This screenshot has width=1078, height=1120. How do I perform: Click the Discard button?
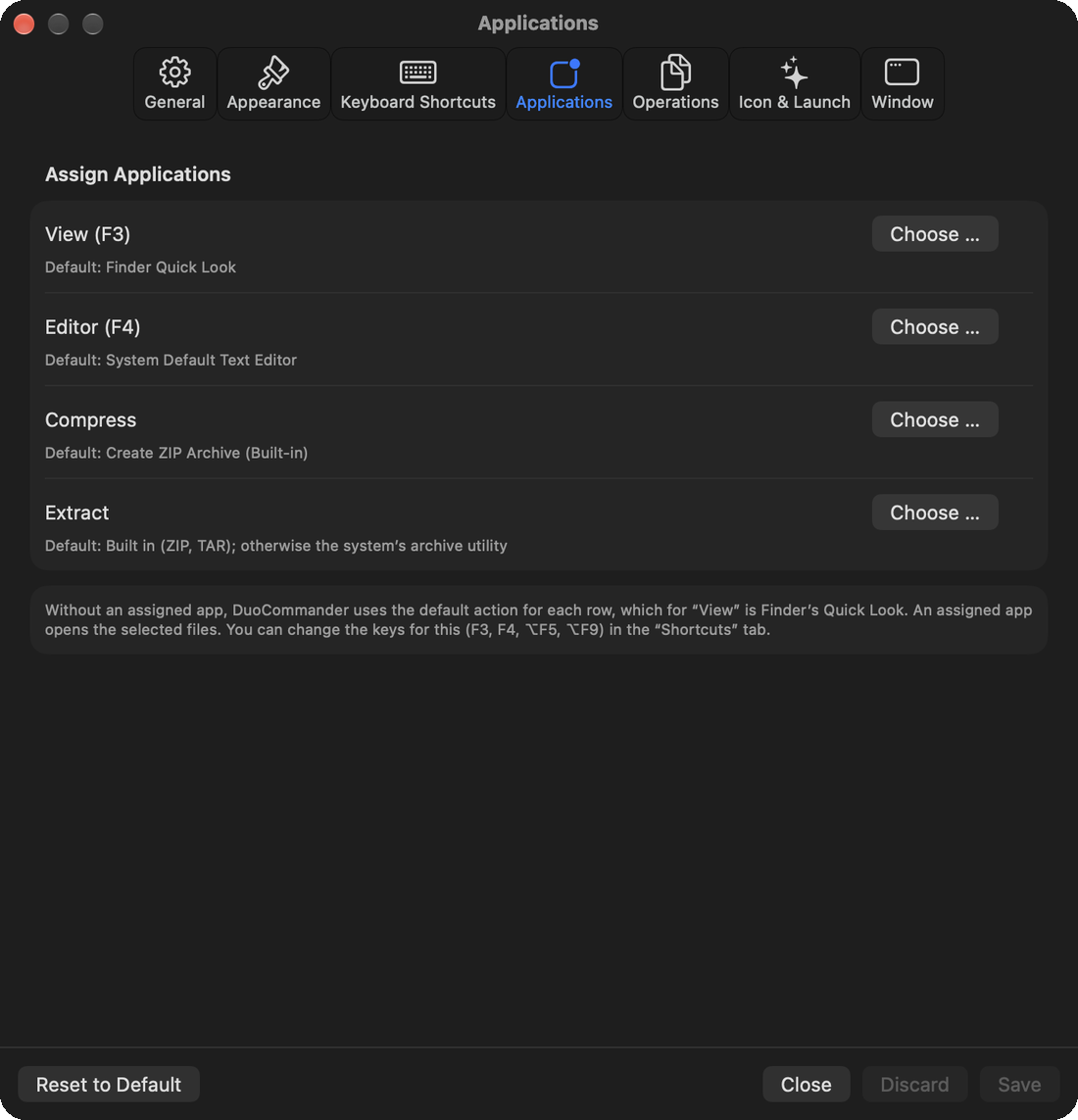(x=914, y=1085)
